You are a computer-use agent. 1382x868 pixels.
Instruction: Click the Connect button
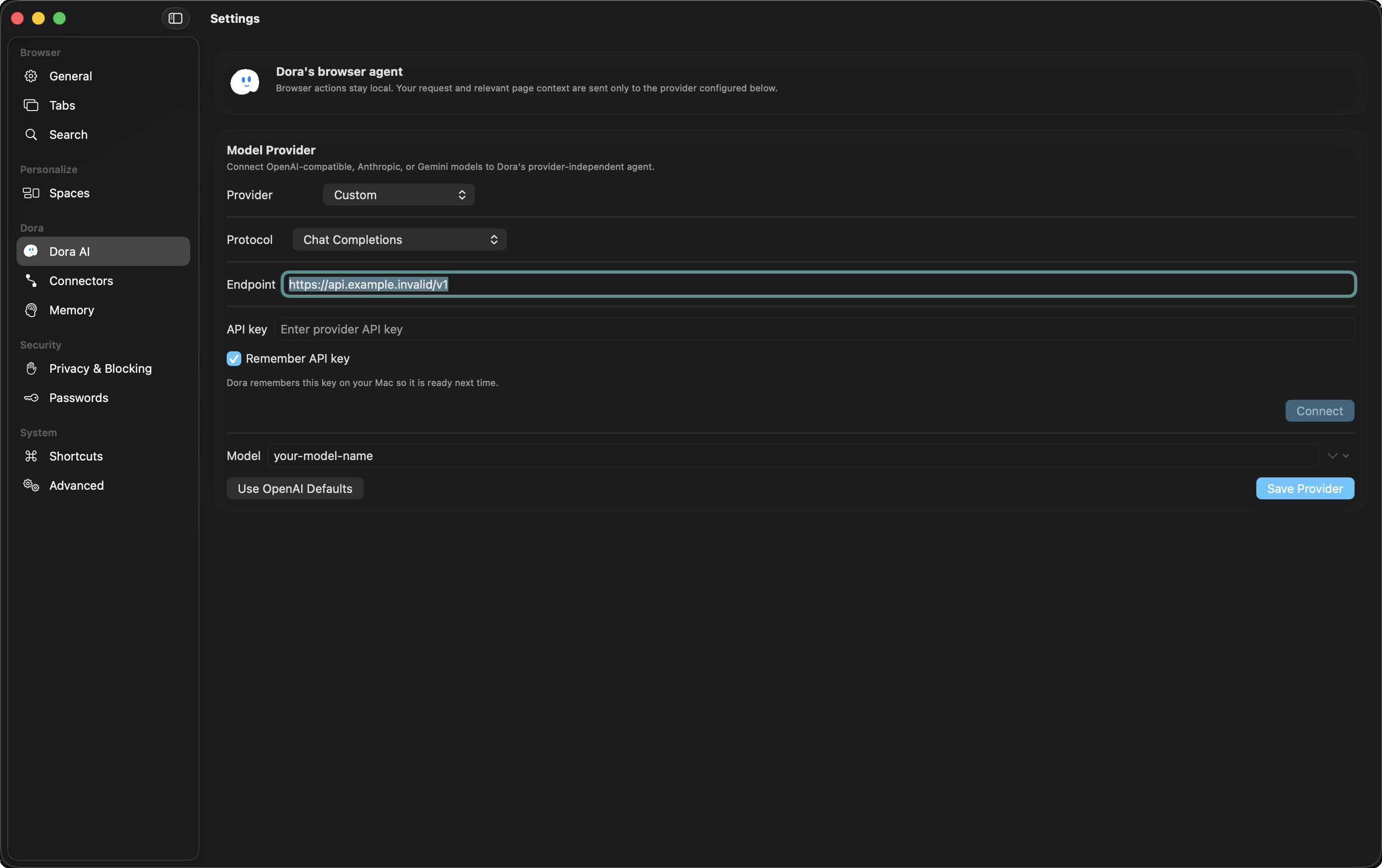1319,411
